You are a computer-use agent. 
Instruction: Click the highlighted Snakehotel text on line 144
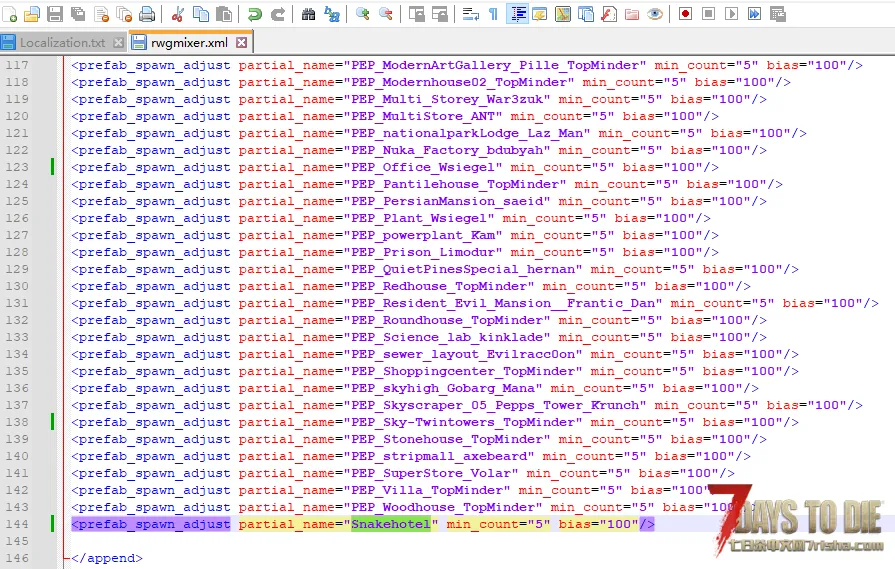pos(390,524)
